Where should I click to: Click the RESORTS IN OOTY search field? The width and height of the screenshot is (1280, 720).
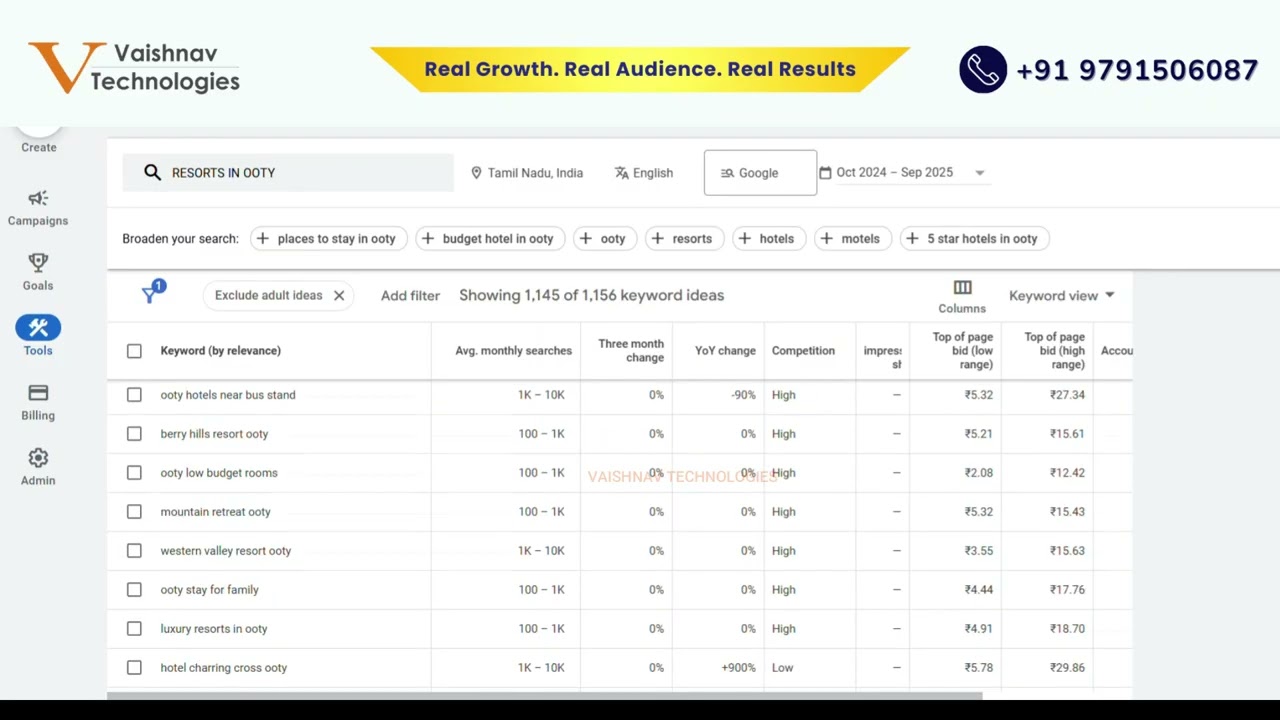coord(288,173)
